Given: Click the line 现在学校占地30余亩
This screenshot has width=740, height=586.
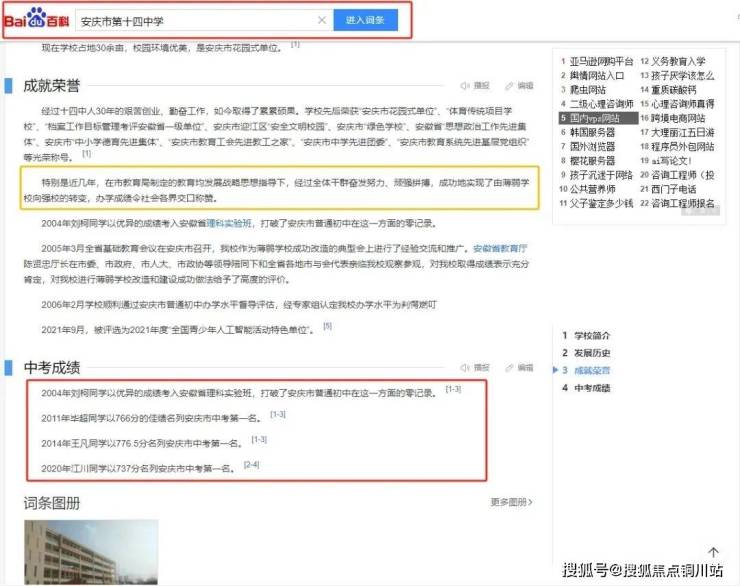Looking at the screenshot, I should 162,48.
